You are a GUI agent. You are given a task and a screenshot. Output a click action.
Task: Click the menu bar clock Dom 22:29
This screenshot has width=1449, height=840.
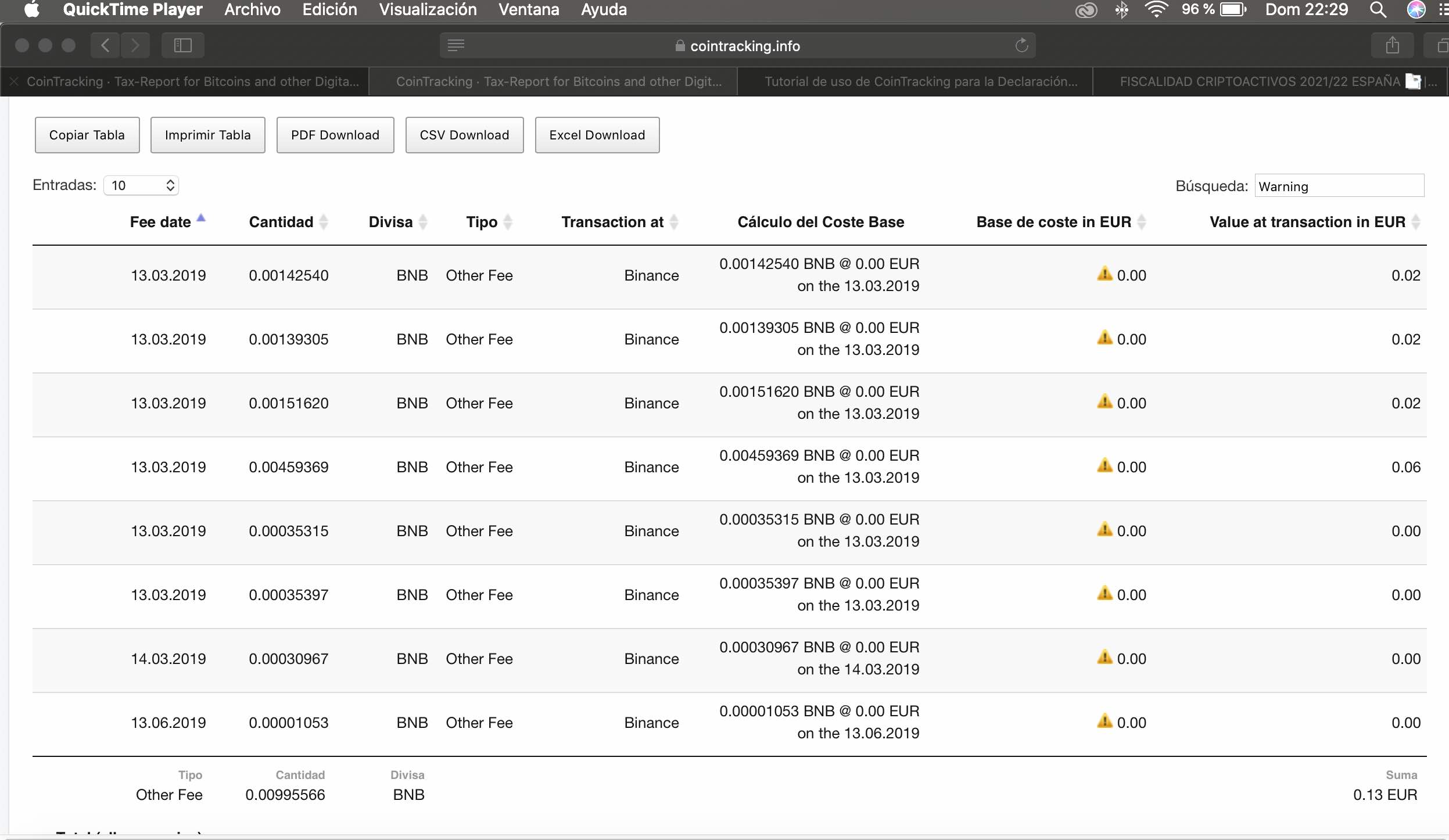point(1307,10)
